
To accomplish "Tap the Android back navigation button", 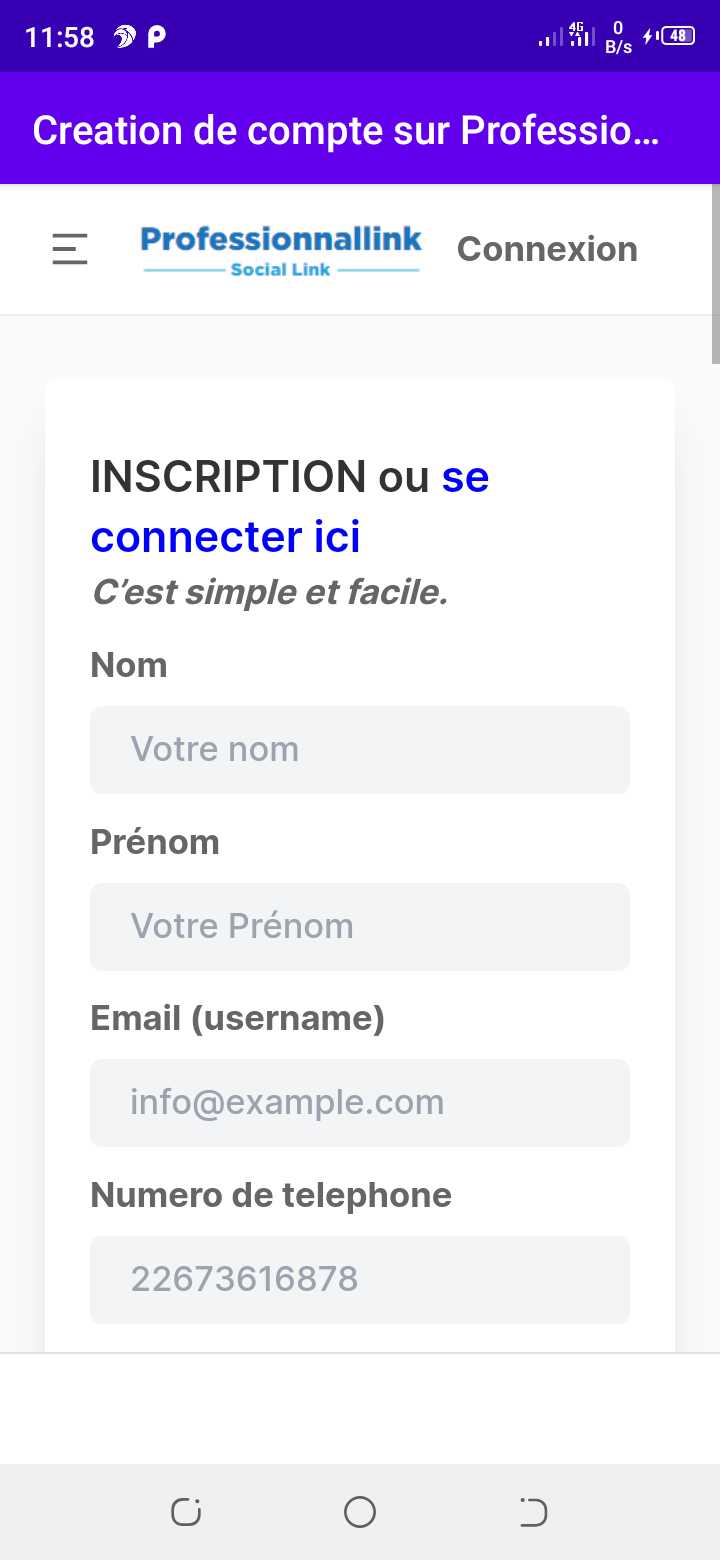I will 534,1512.
